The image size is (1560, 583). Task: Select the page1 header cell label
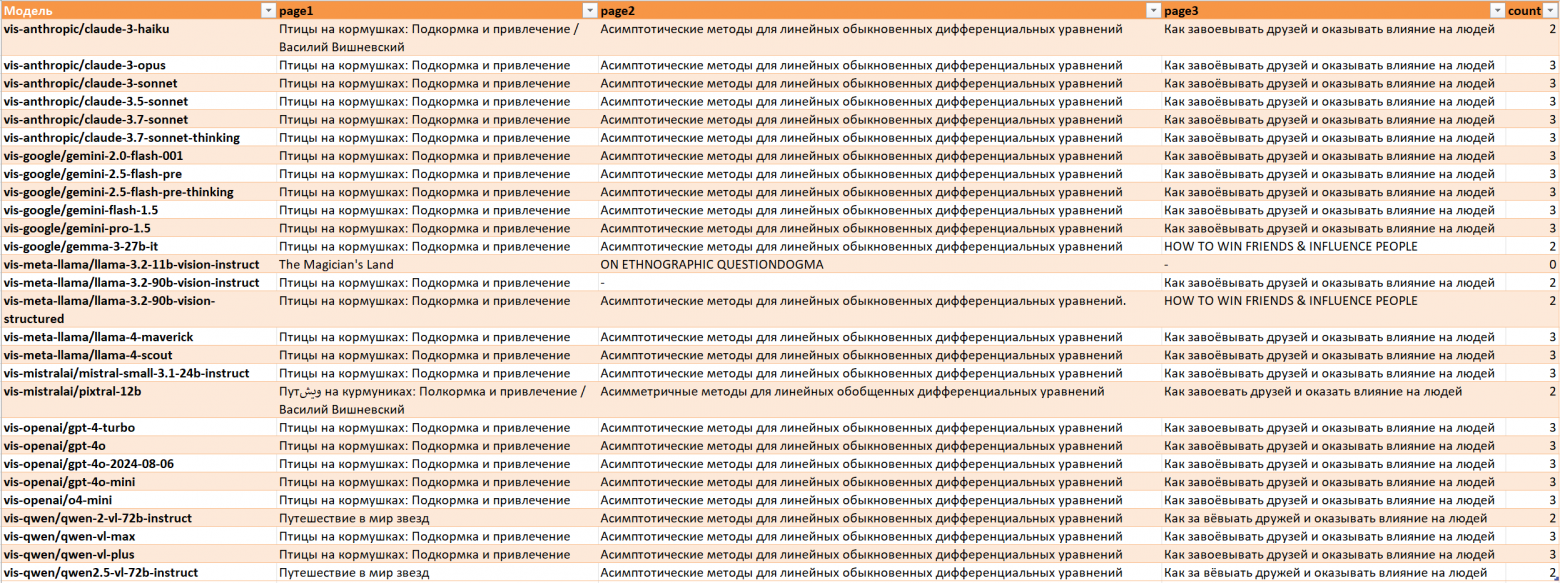click(x=296, y=10)
